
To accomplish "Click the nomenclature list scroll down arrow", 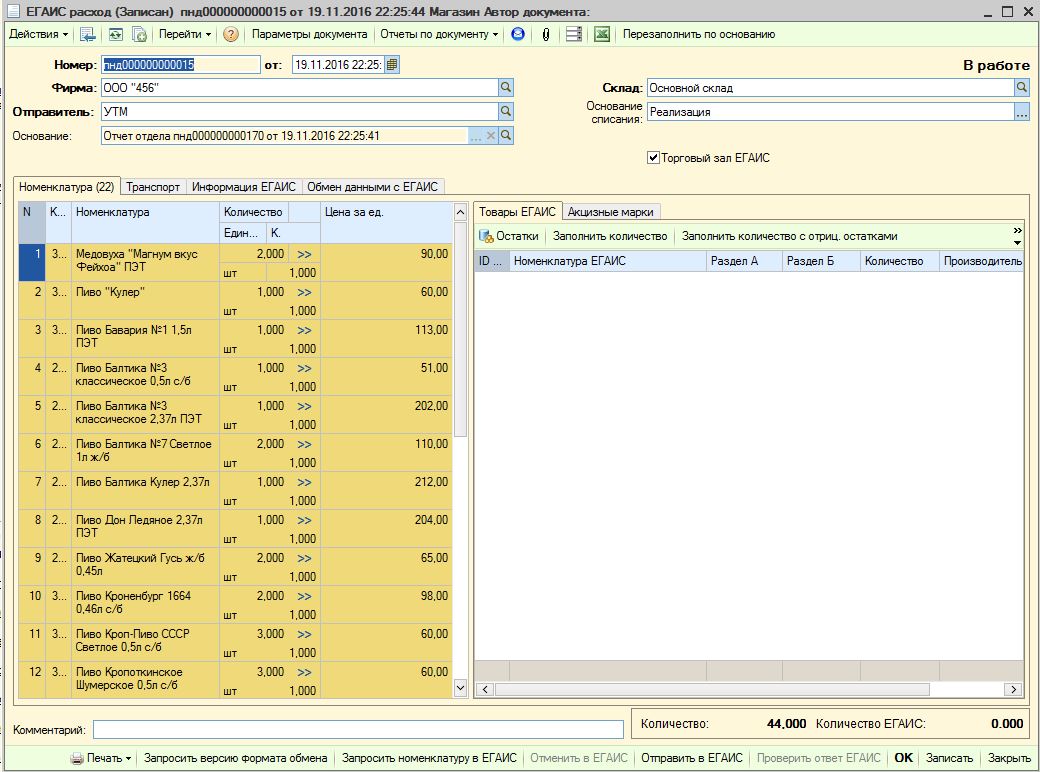I will tap(461, 688).
